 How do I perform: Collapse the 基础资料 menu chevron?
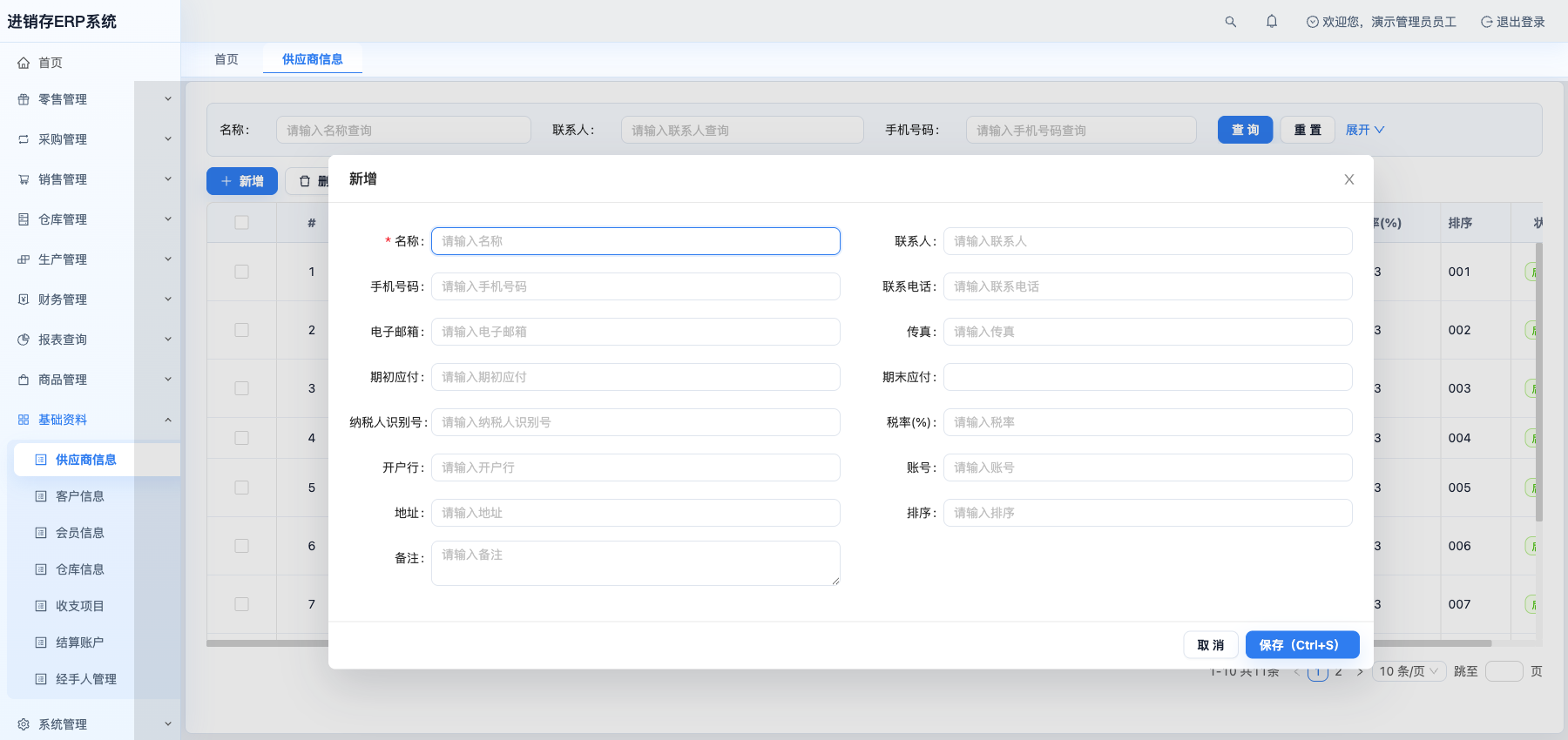click(168, 420)
